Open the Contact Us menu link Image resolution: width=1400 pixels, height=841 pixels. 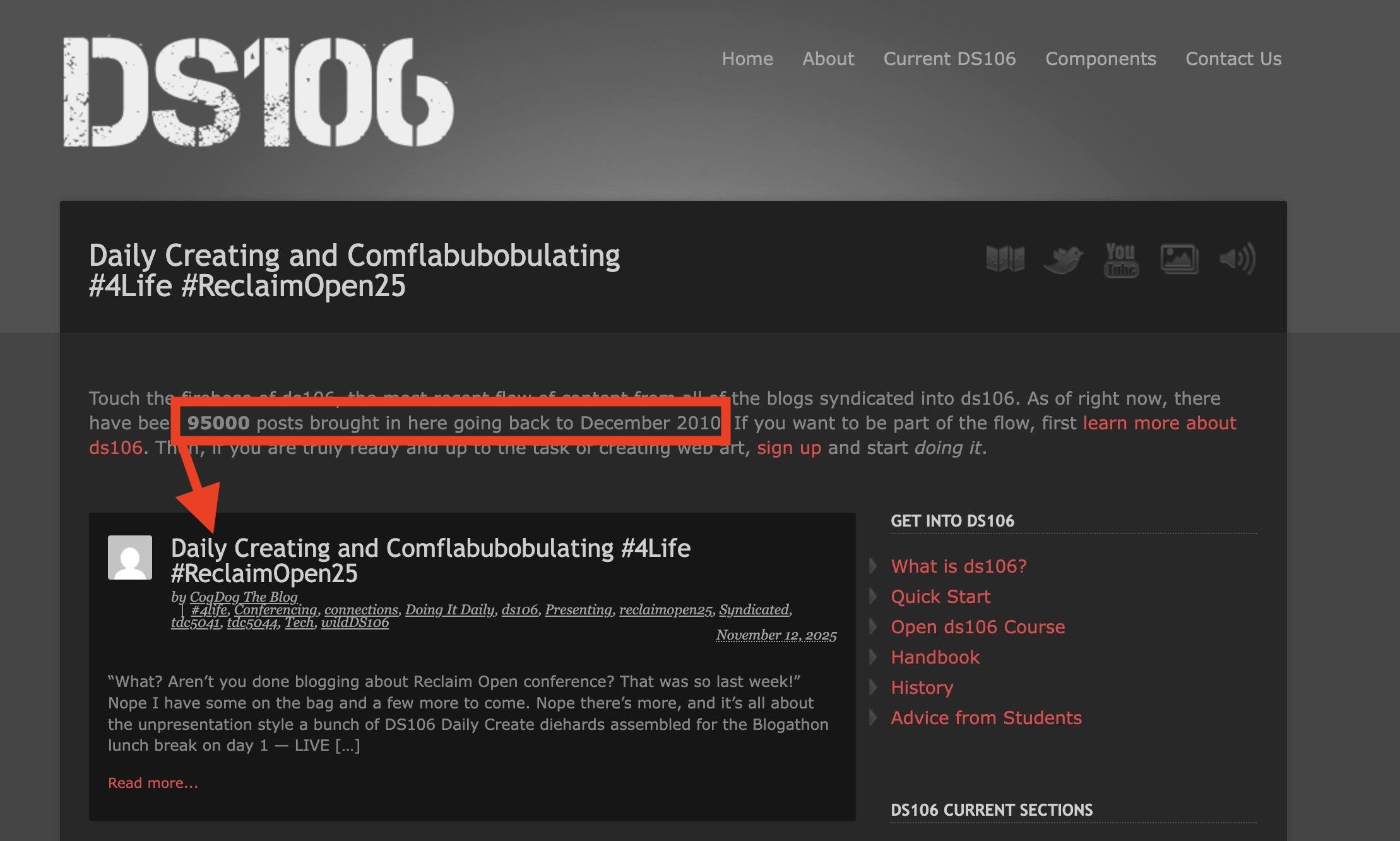coord(1233,59)
